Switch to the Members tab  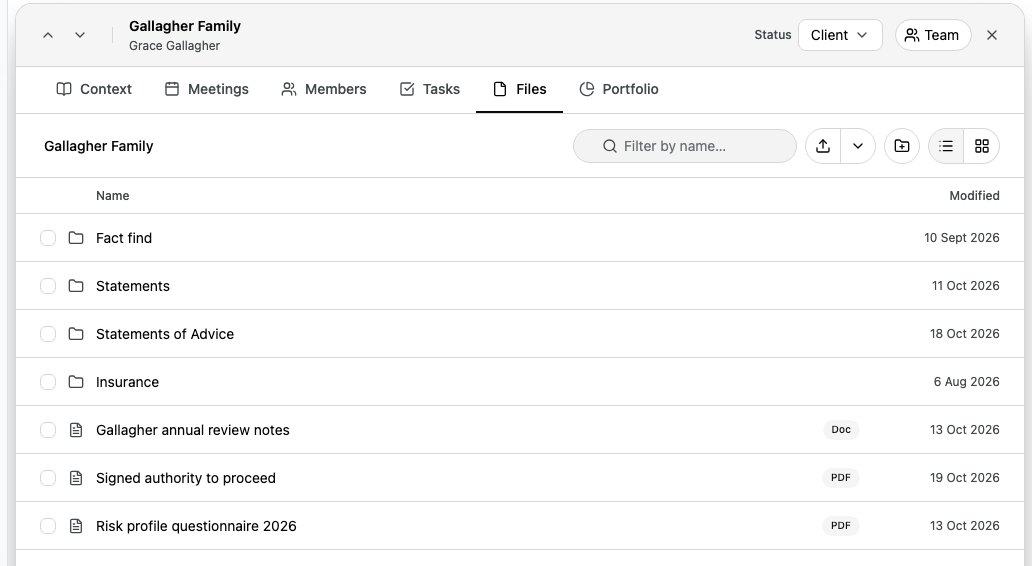[x=324, y=89]
